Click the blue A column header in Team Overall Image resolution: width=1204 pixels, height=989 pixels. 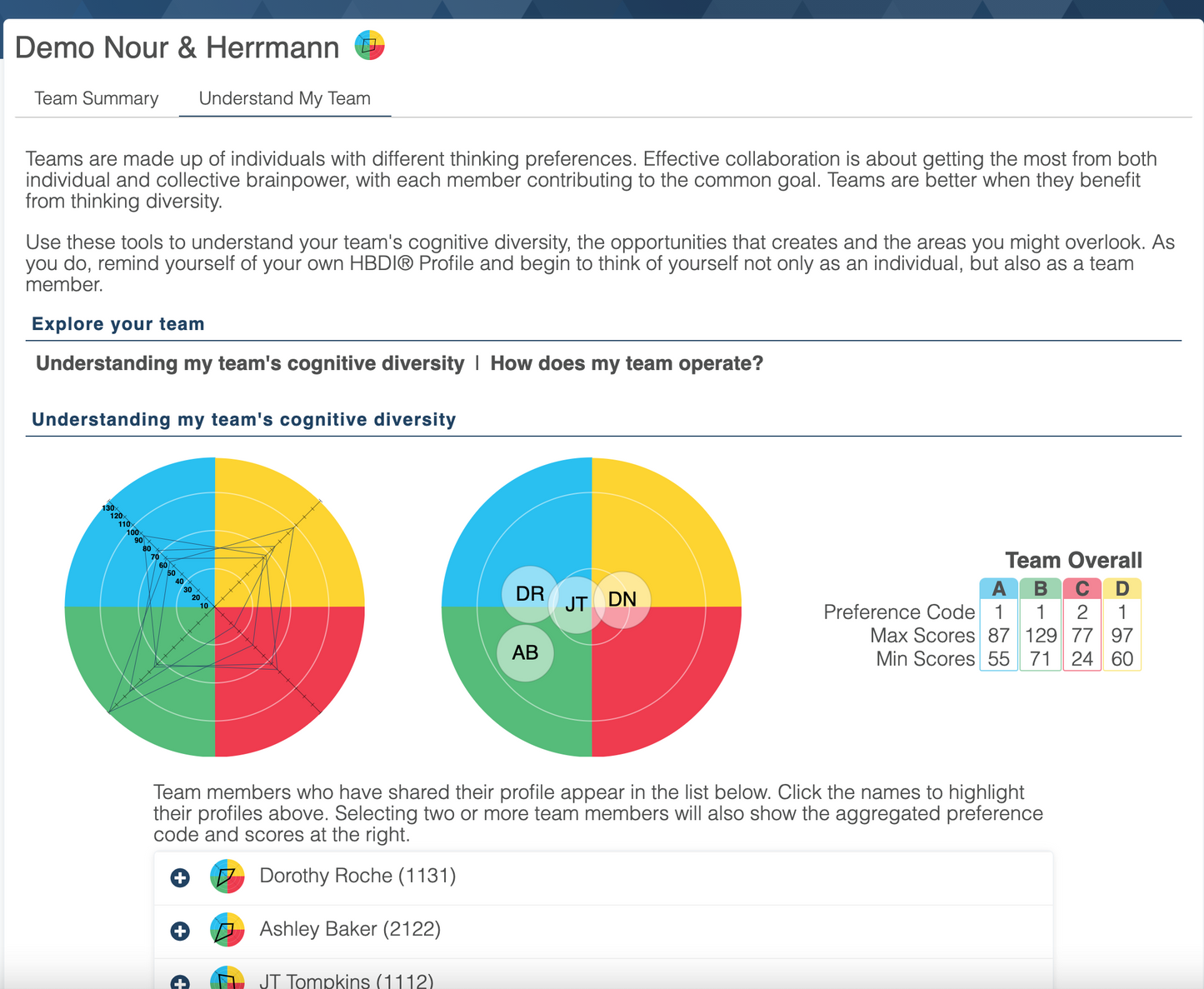(x=998, y=589)
